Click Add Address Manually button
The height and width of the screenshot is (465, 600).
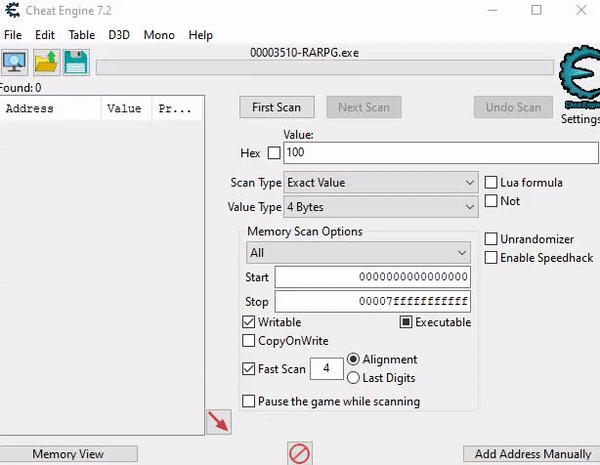click(x=533, y=454)
